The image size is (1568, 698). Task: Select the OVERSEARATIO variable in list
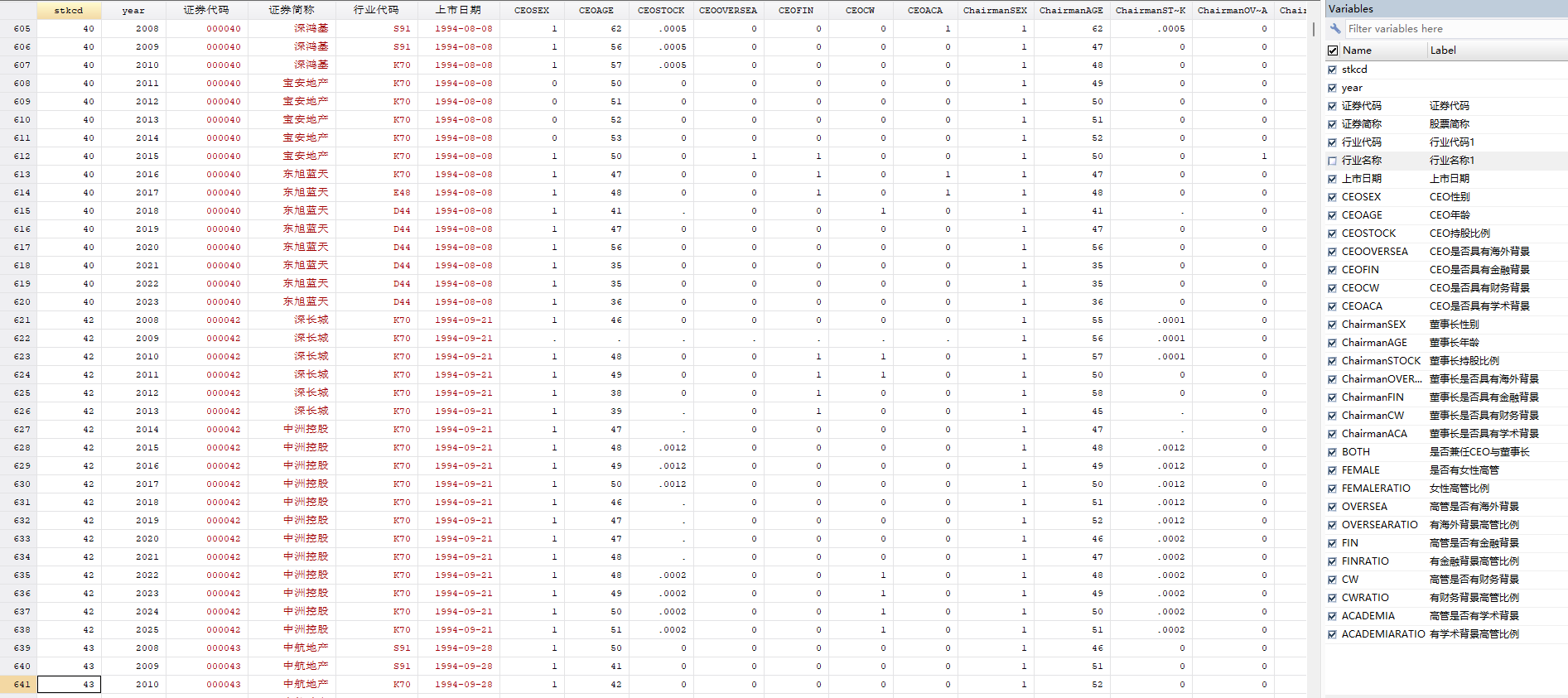pyautogui.click(x=1380, y=525)
